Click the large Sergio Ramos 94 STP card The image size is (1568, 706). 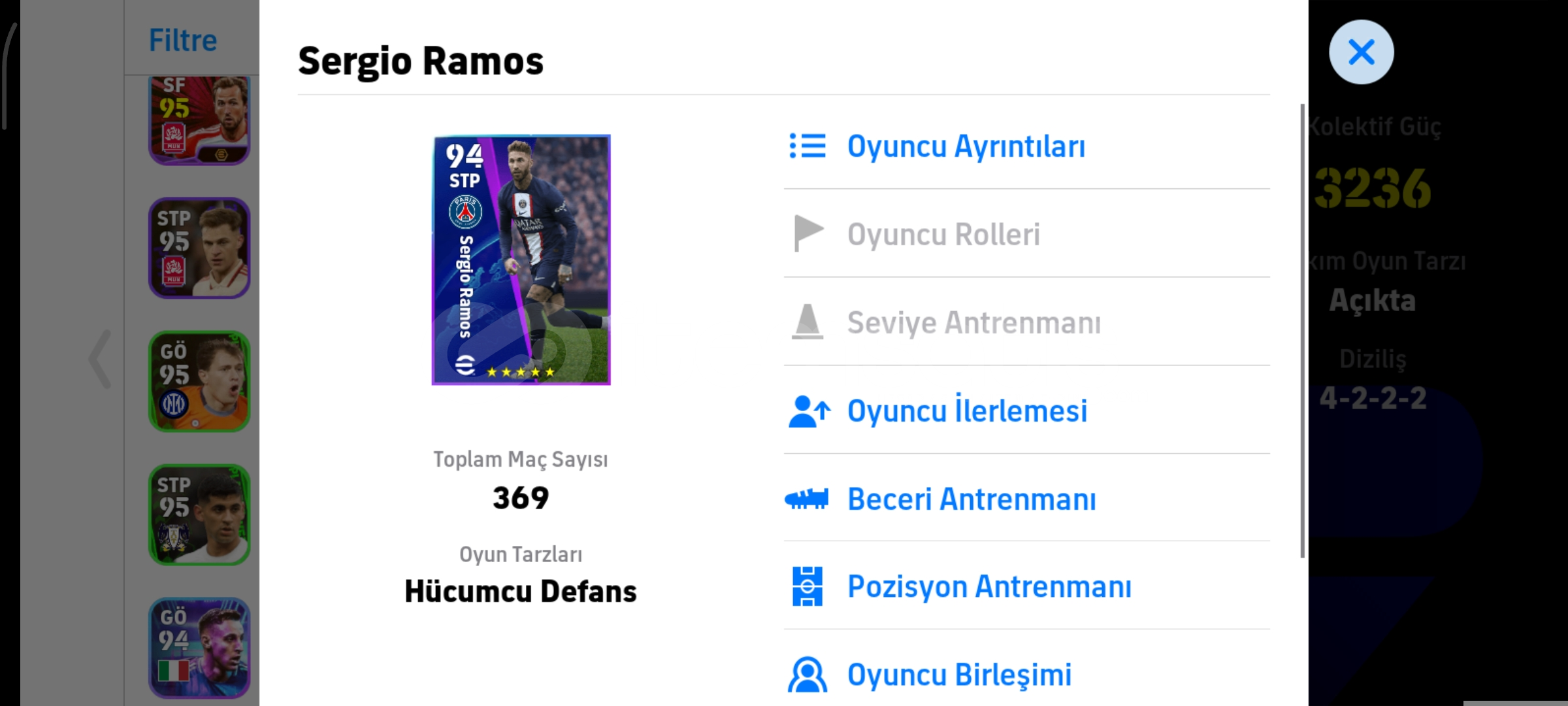(521, 260)
